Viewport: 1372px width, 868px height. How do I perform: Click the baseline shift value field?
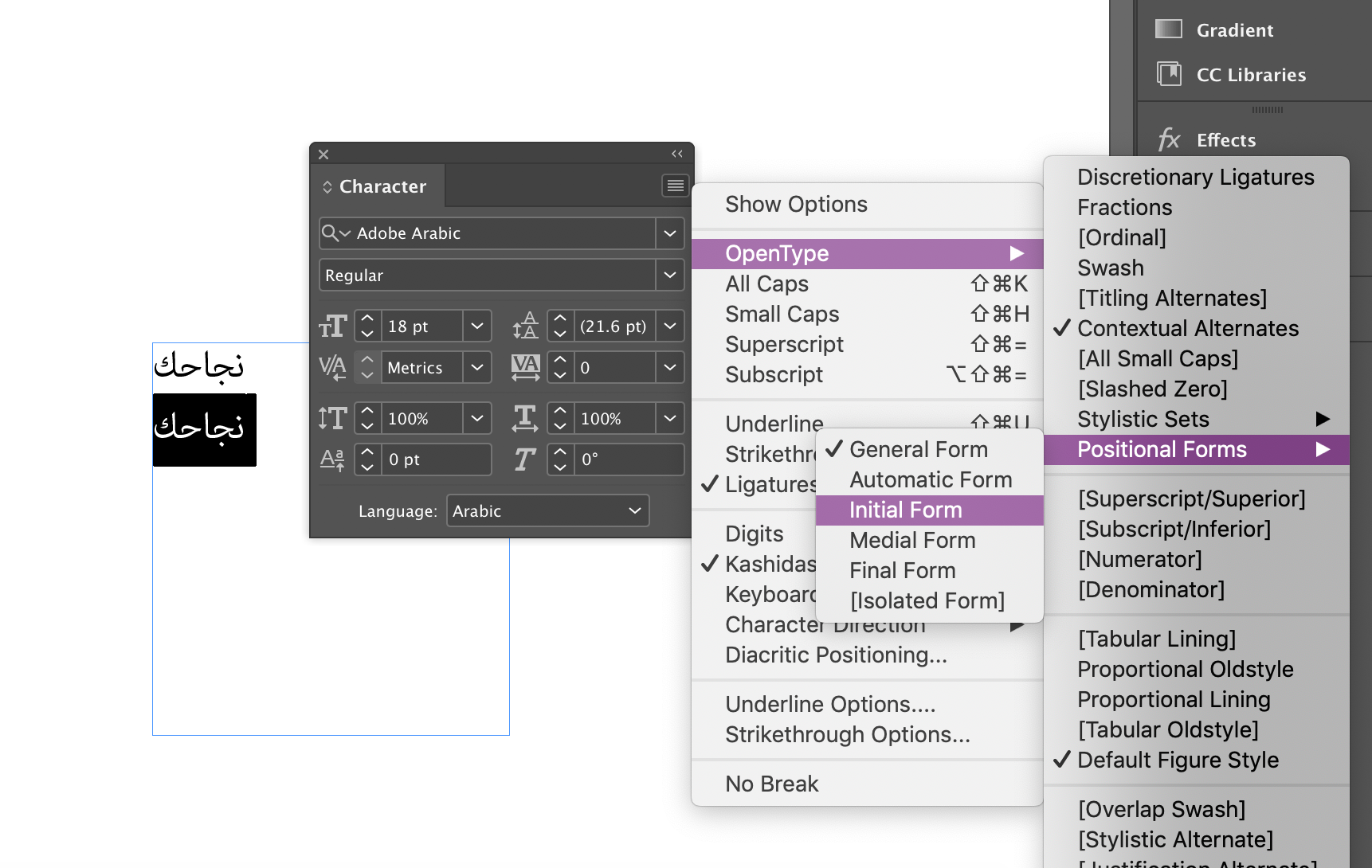click(x=437, y=459)
